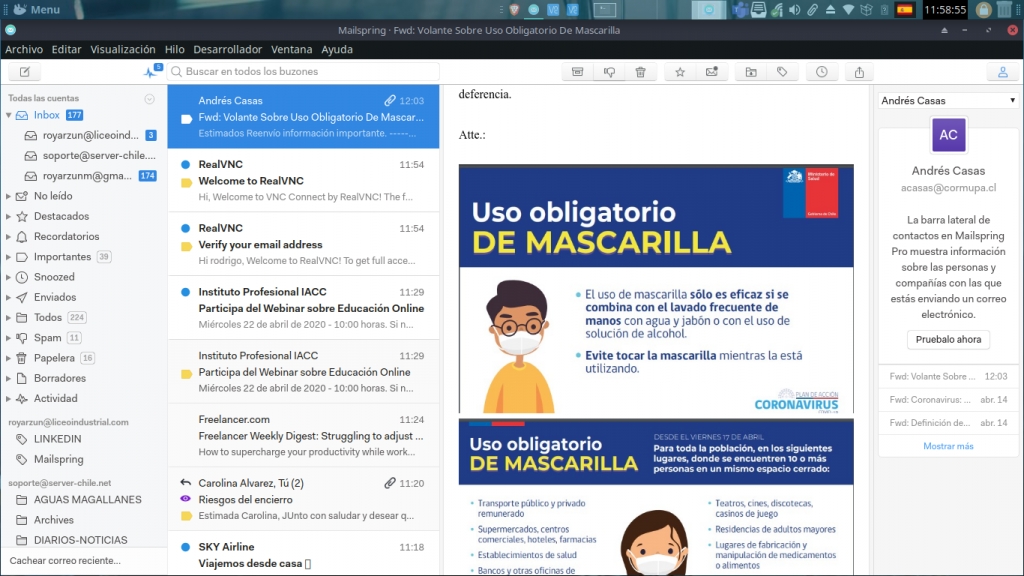Click the AC contact avatar
The width and height of the screenshot is (1024, 576).
(x=948, y=135)
